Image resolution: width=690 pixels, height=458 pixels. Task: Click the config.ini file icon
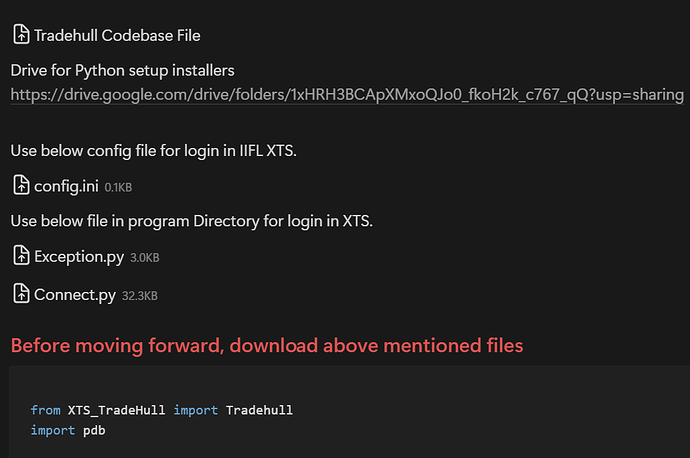pyautogui.click(x=21, y=185)
